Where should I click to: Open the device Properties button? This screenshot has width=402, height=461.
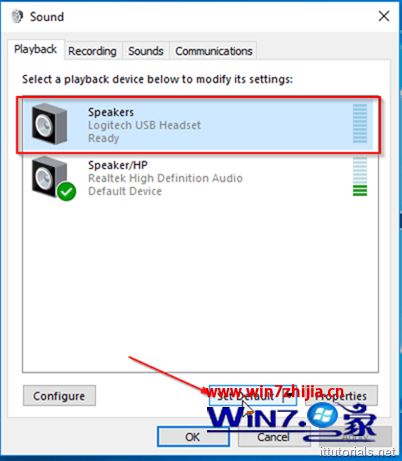pos(341,396)
